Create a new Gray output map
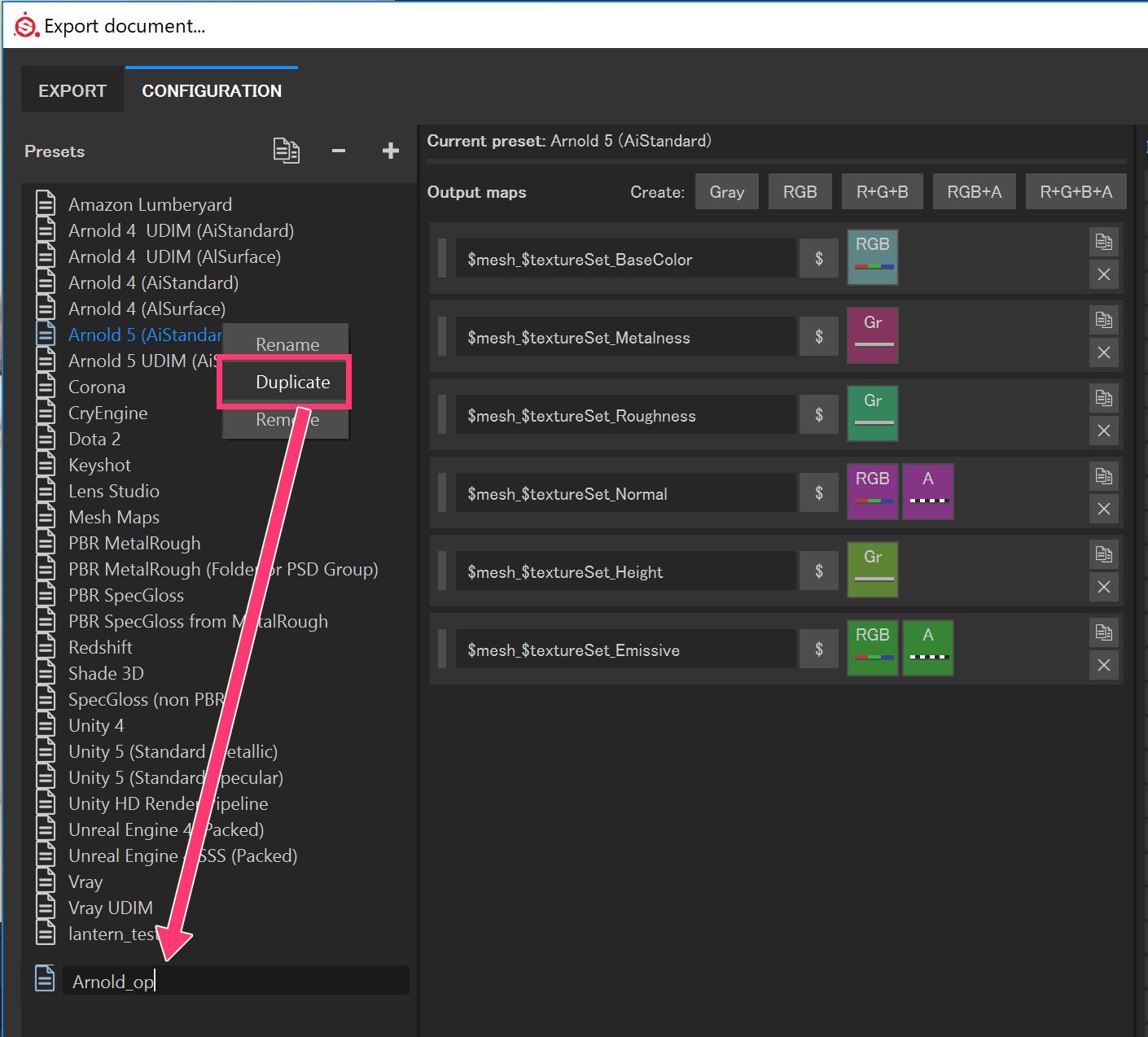The height and width of the screenshot is (1037, 1148). click(x=727, y=191)
